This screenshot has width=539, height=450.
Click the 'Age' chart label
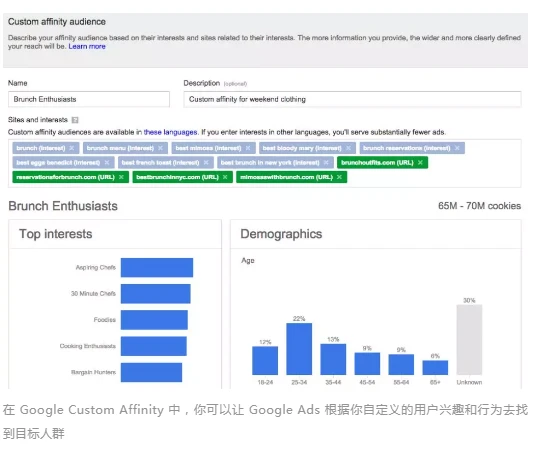(x=248, y=261)
